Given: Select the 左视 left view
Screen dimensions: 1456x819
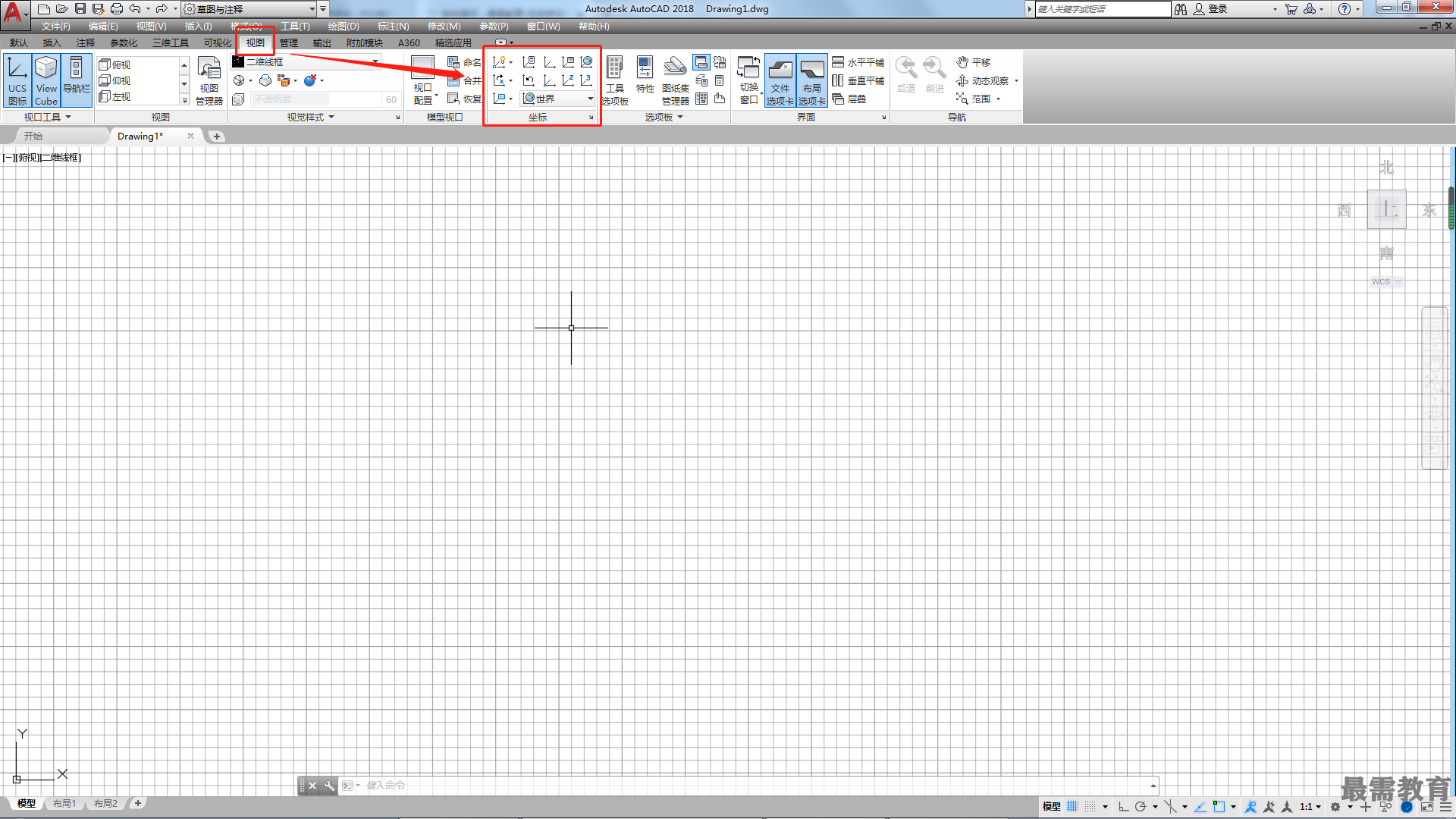Looking at the screenshot, I should tap(115, 96).
